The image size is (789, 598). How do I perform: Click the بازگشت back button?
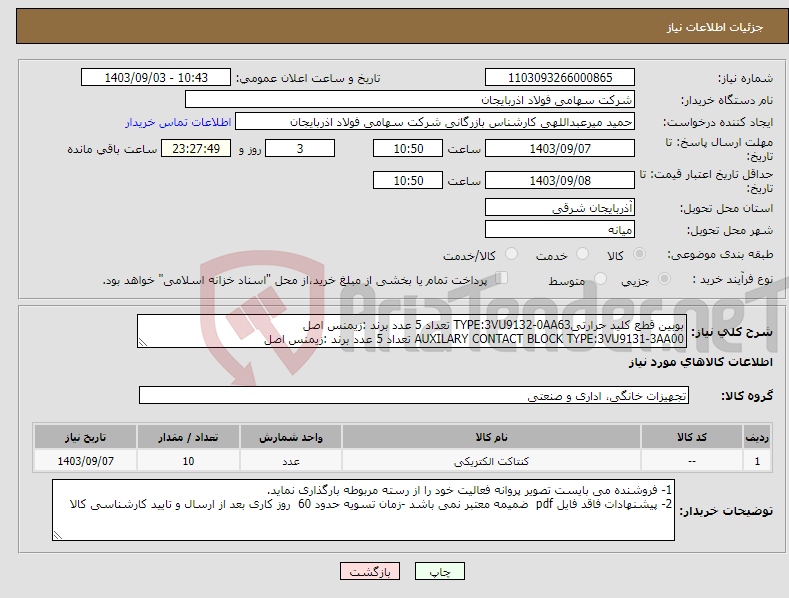[370, 571]
